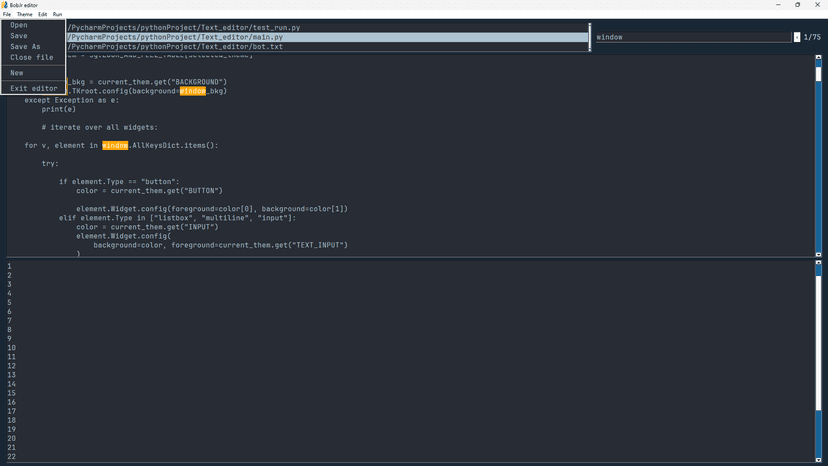Open the Theme menu

[x=24, y=14]
